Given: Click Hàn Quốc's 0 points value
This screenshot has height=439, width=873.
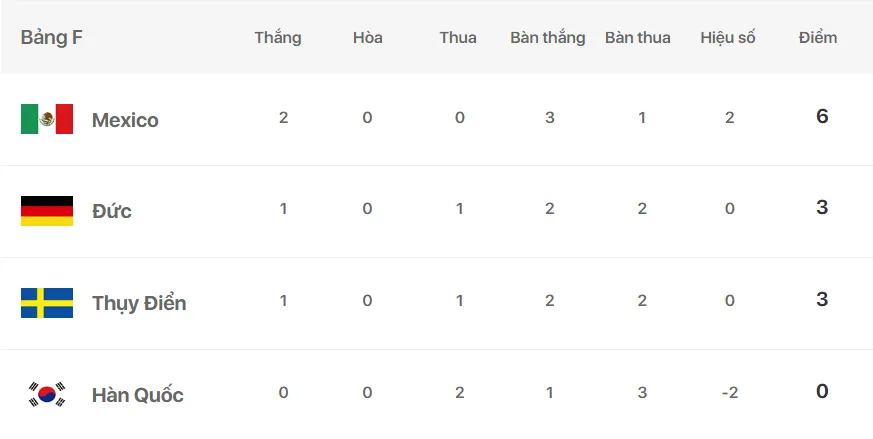Looking at the screenshot, I should tap(822, 392).
